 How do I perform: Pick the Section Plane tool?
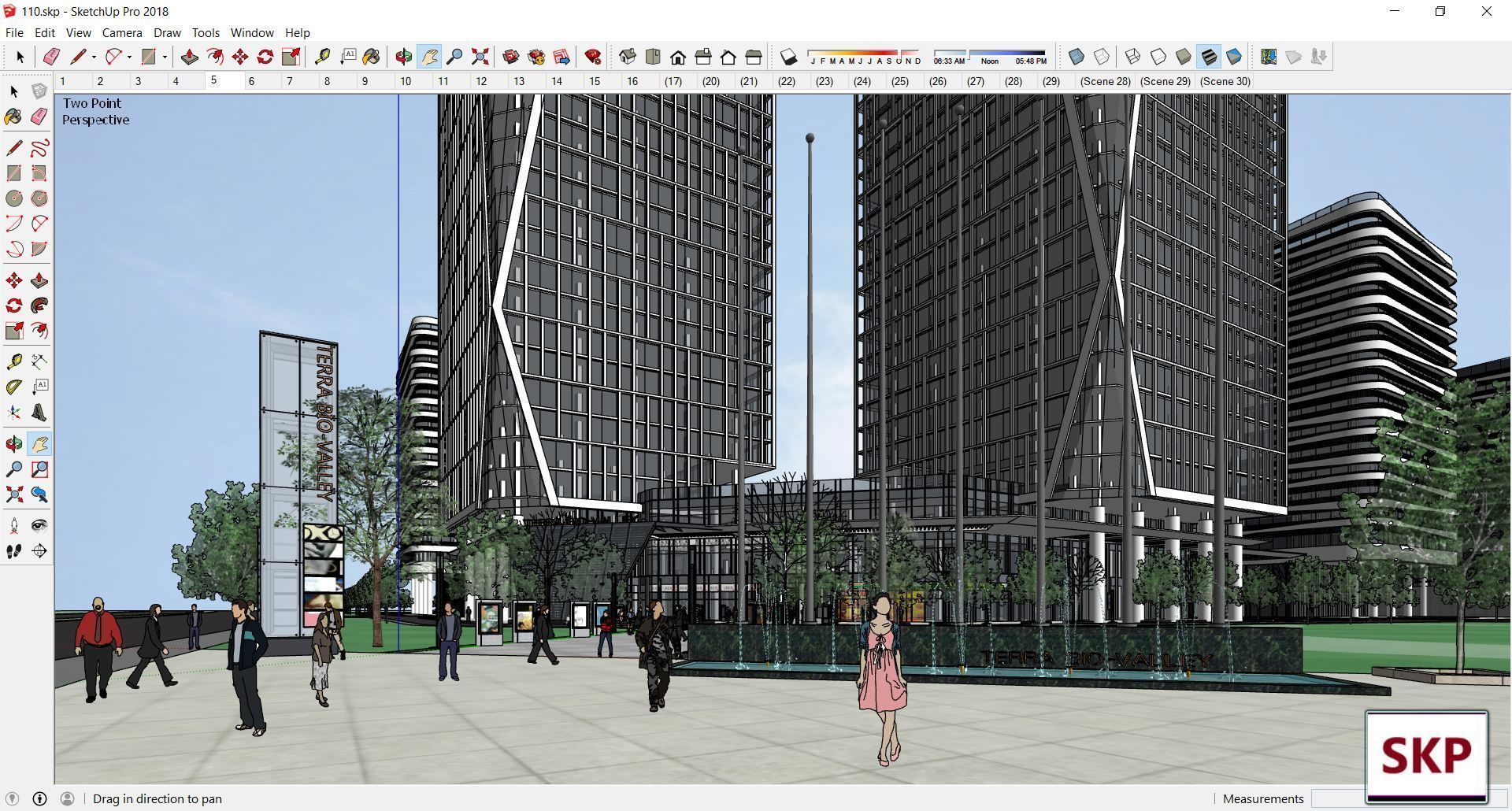coord(39,551)
